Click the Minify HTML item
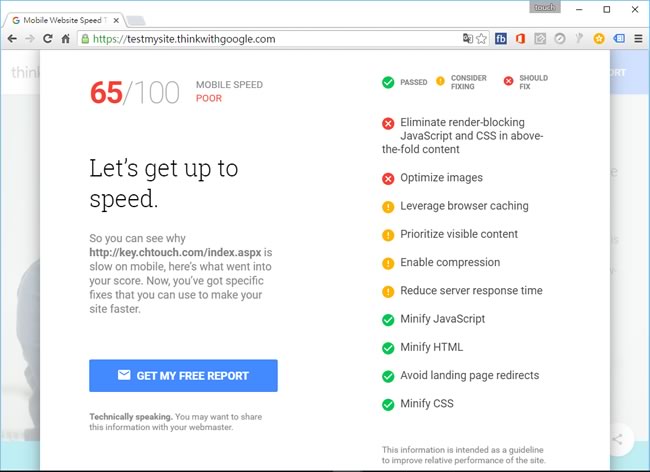 tap(422, 347)
